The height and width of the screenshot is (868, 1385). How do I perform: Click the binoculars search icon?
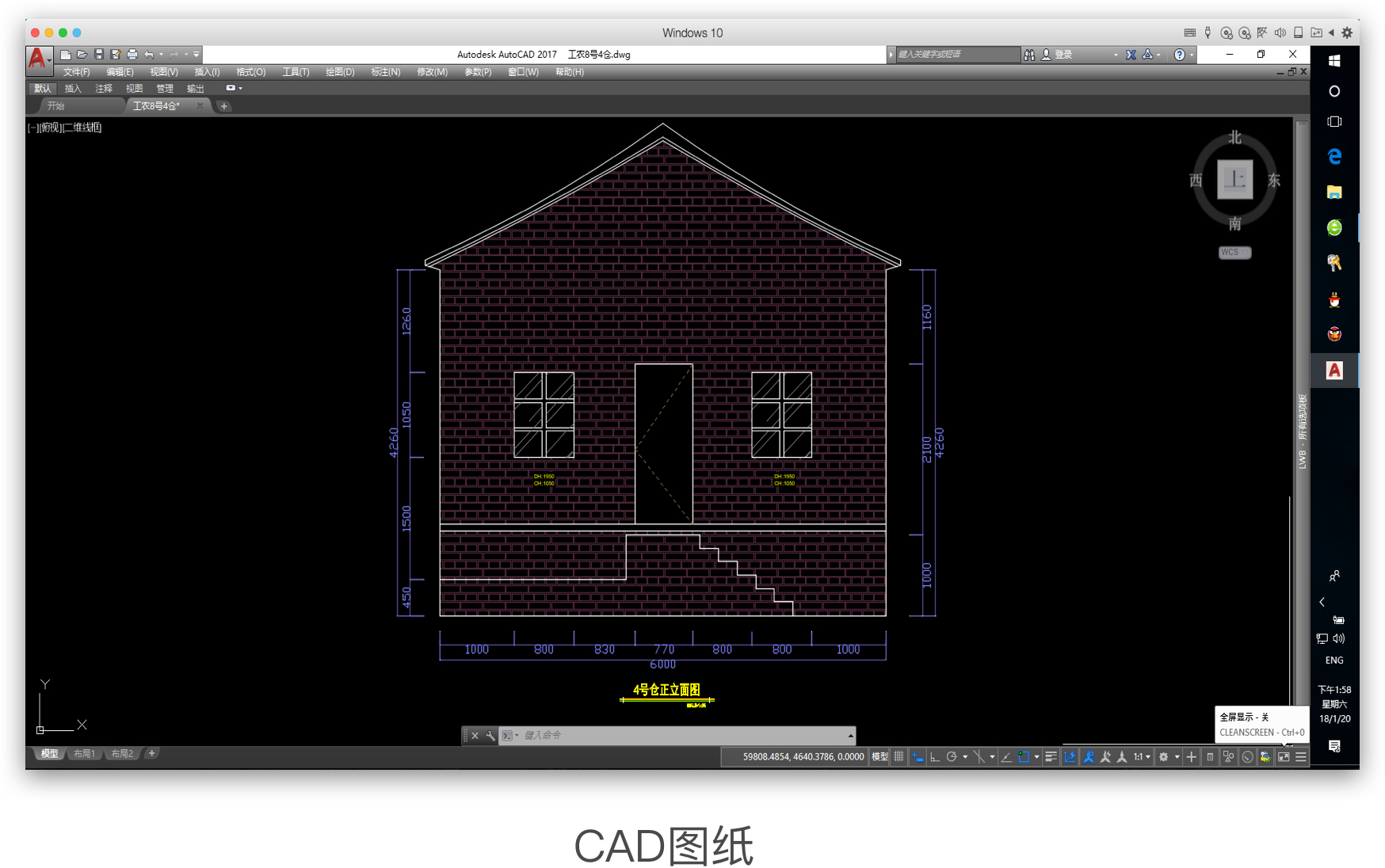(x=1029, y=55)
